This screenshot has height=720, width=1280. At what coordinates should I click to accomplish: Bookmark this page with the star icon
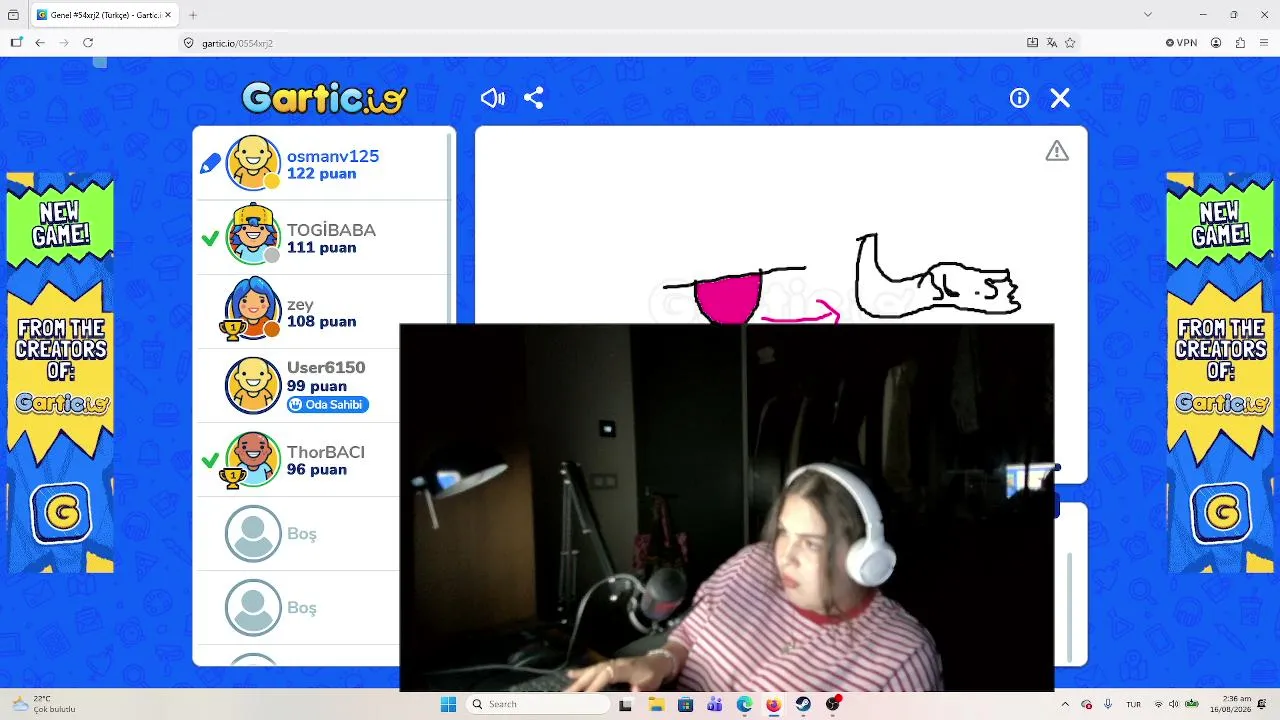1070,43
